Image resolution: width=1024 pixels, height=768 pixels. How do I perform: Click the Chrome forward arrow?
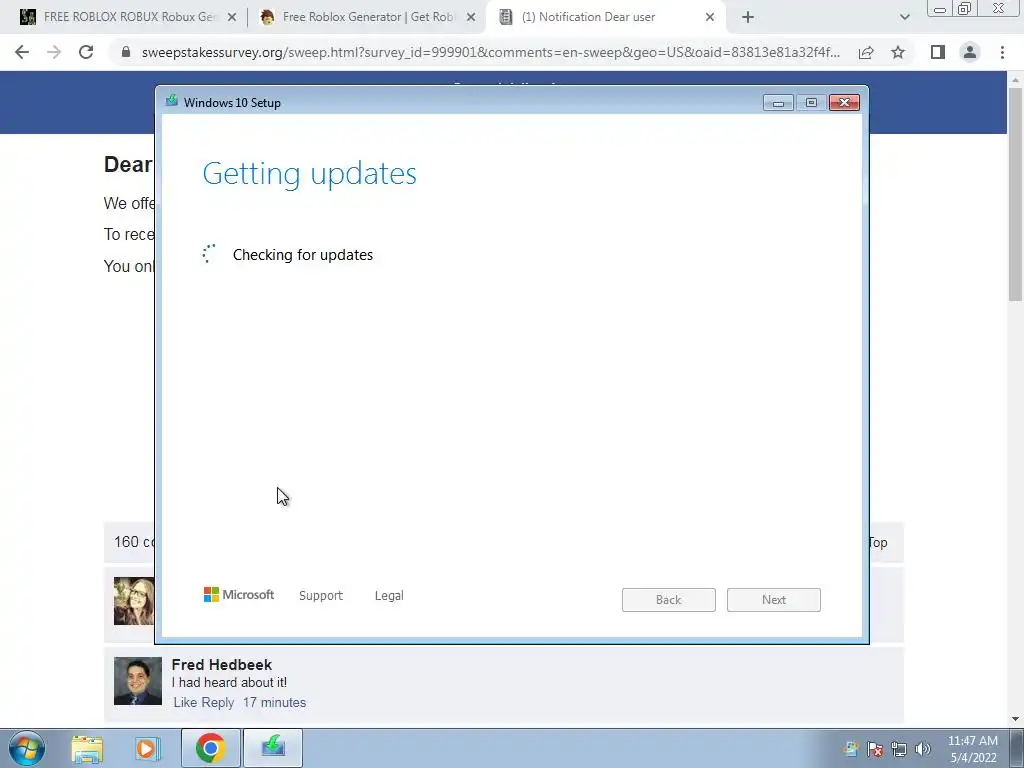click(54, 52)
